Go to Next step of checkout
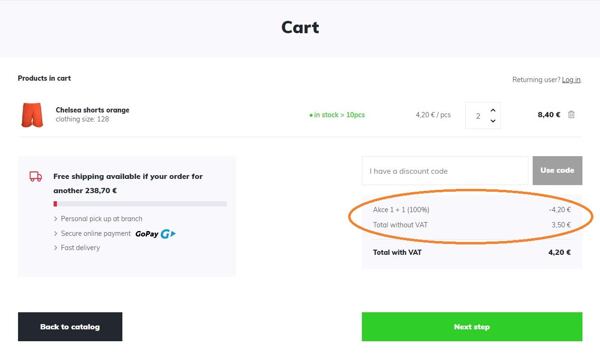This screenshot has width=600, height=364. click(x=472, y=326)
